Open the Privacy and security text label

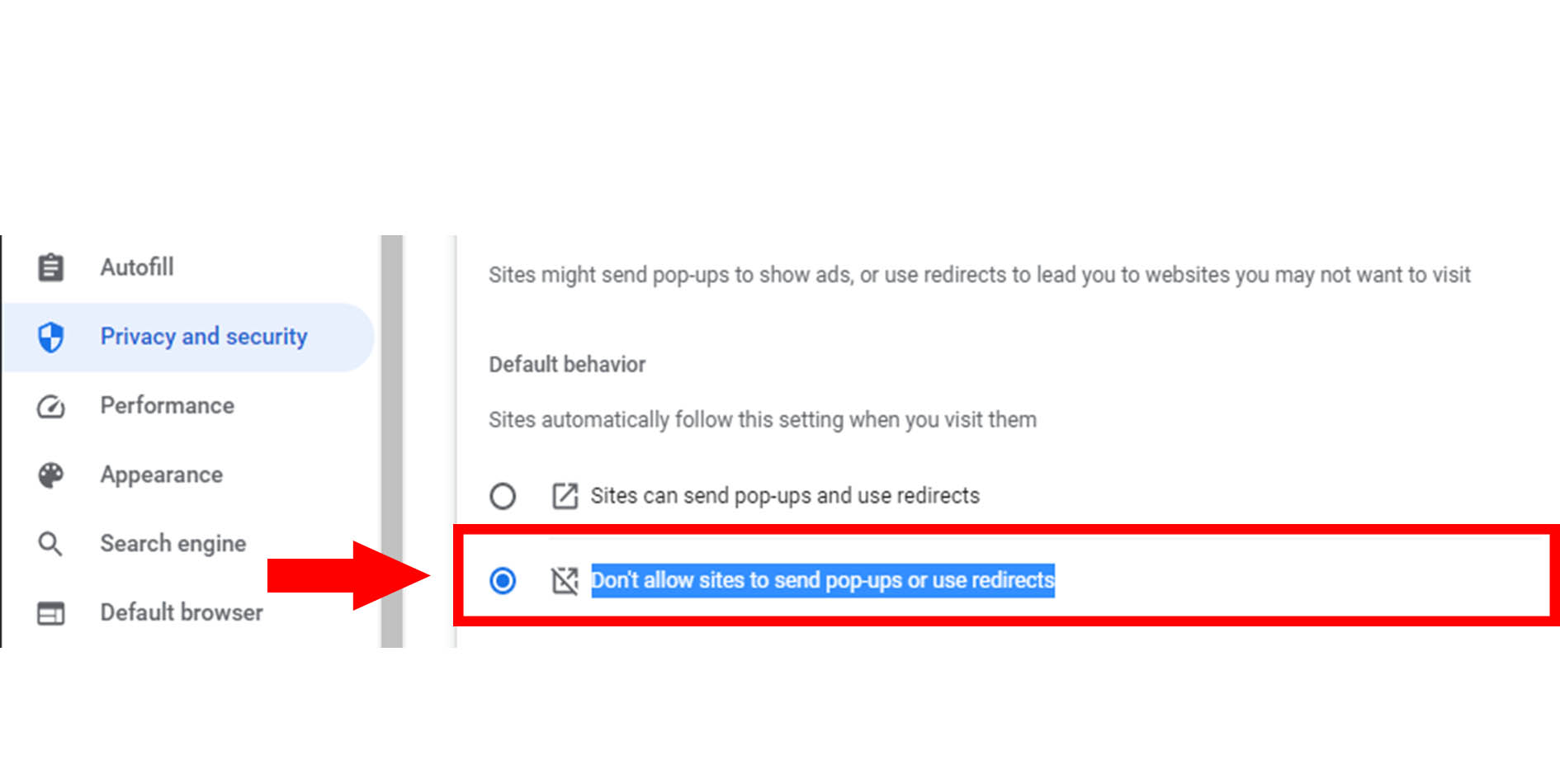[x=204, y=337]
